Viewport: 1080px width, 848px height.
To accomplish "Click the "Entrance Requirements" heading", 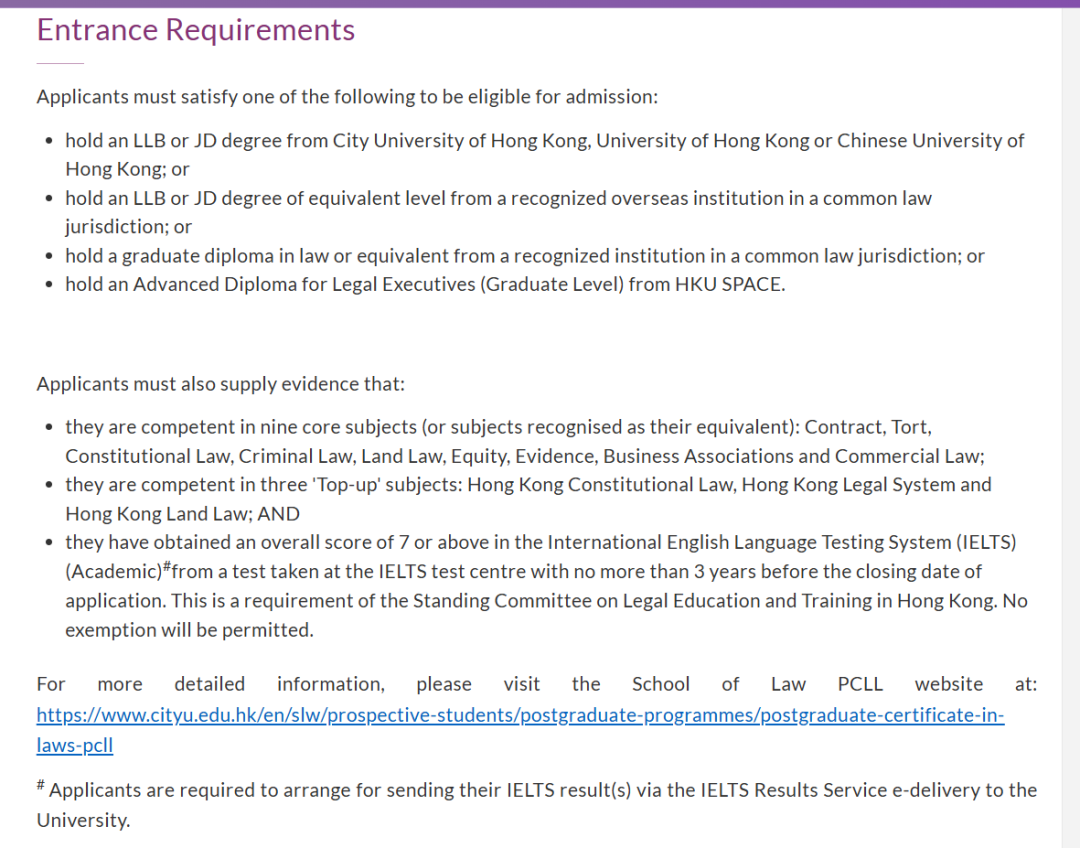I will tap(196, 30).
